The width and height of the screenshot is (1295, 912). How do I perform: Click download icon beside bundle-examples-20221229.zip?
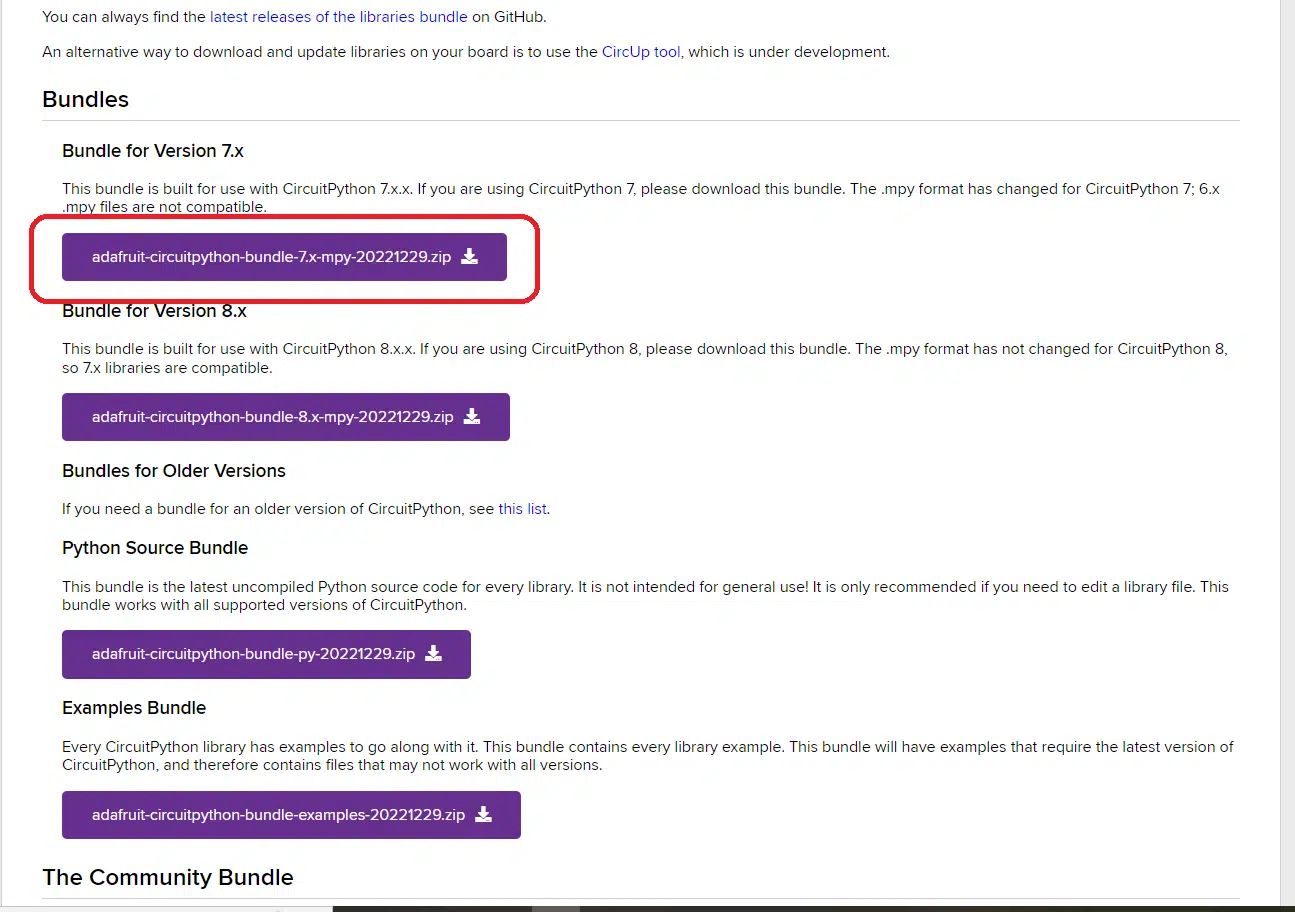[483, 815]
